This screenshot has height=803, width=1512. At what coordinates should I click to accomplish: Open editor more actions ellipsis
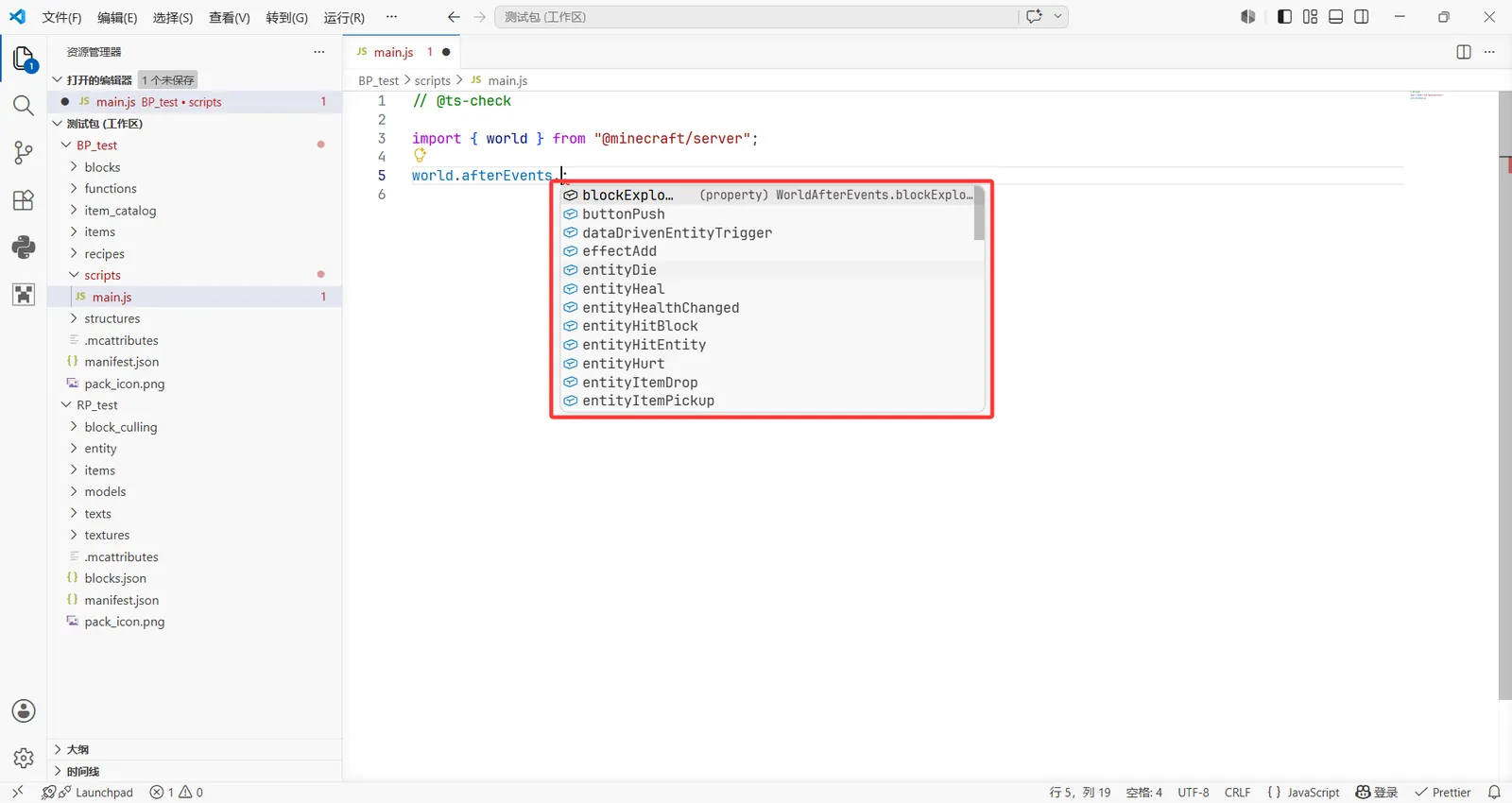coord(1489,52)
